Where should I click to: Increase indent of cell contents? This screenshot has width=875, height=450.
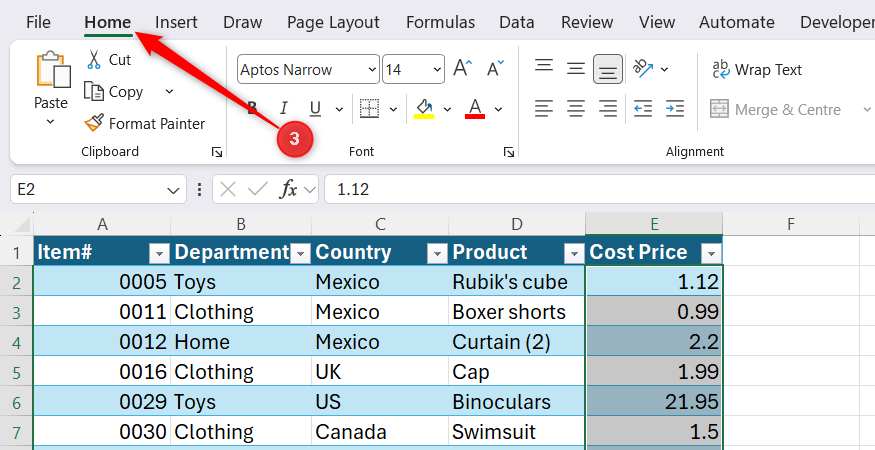pos(675,108)
